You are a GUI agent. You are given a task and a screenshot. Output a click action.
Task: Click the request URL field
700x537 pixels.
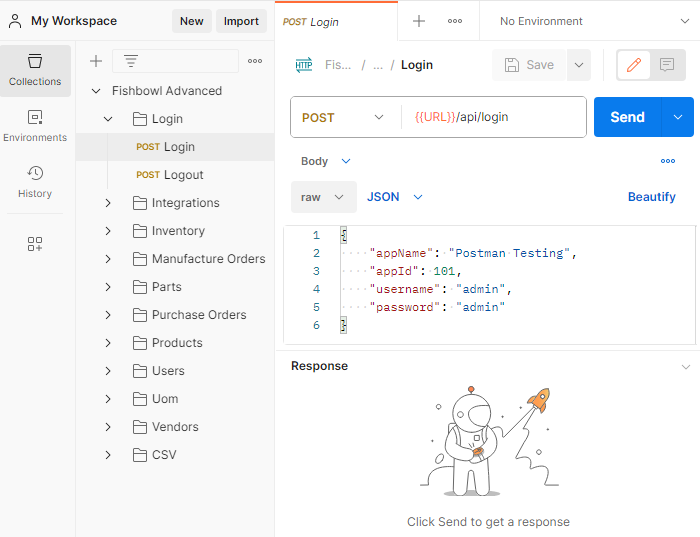(493, 117)
